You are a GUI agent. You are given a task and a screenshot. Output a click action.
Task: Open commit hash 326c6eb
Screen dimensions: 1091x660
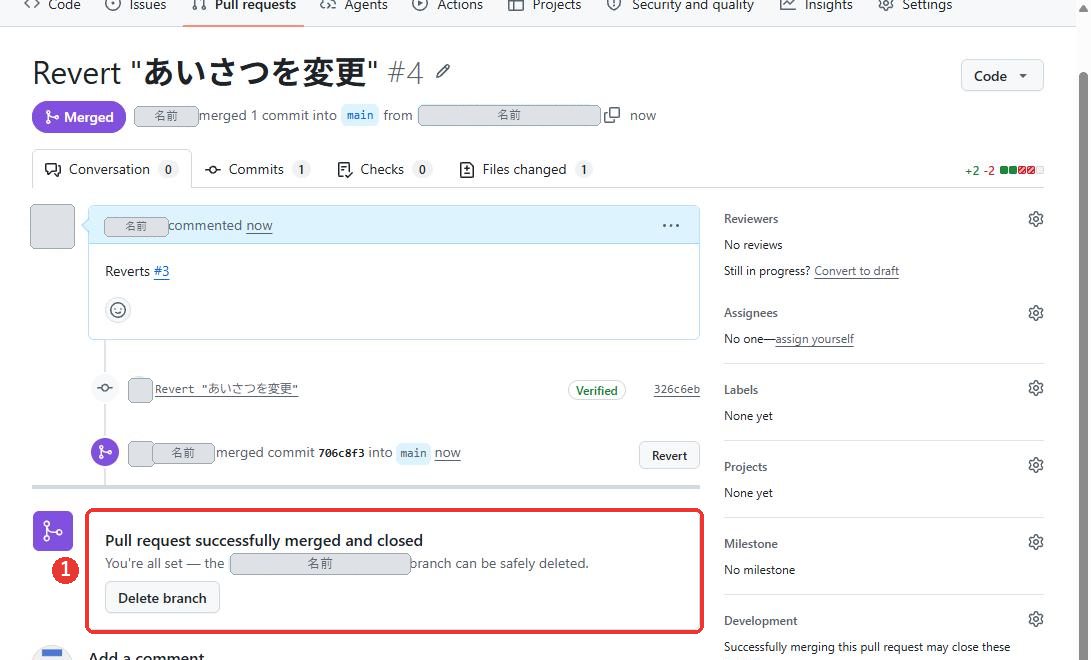pyautogui.click(x=676, y=389)
